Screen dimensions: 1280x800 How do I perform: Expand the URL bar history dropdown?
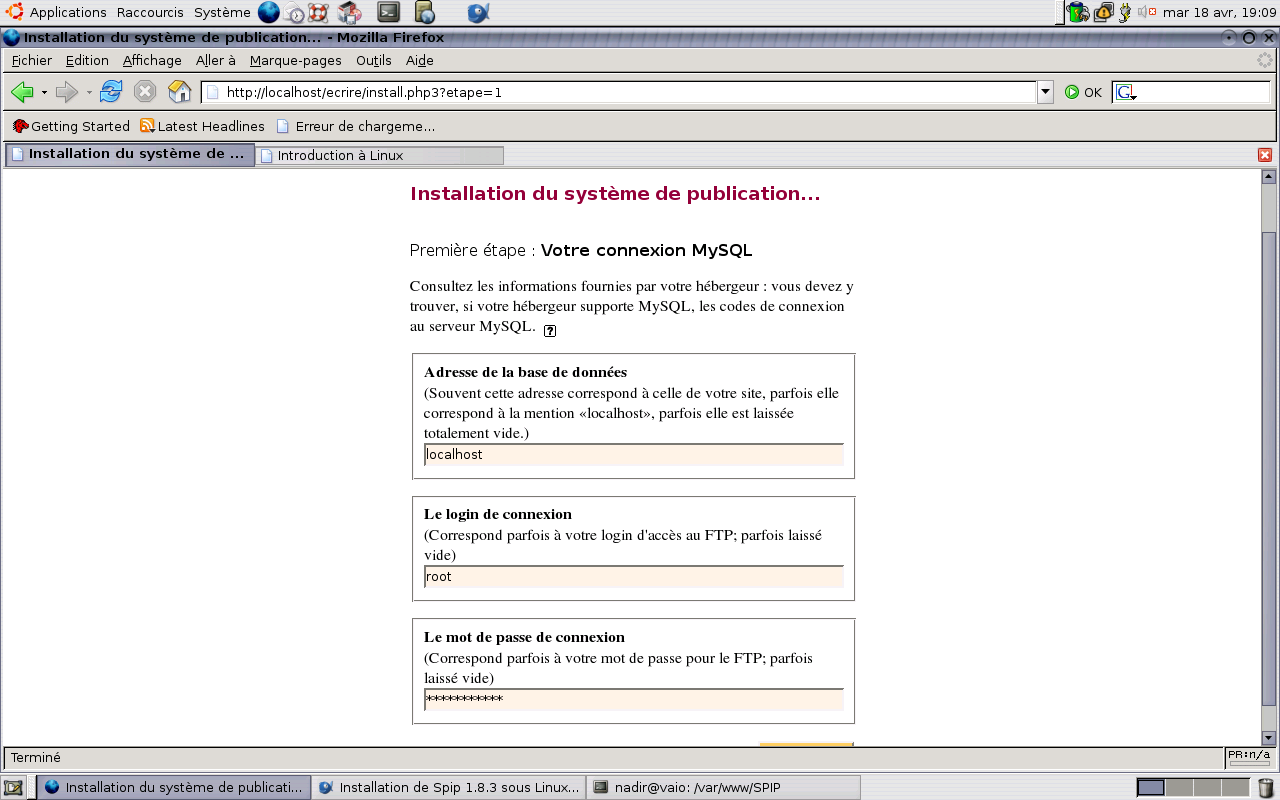pyautogui.click(x=1046, y=92)
